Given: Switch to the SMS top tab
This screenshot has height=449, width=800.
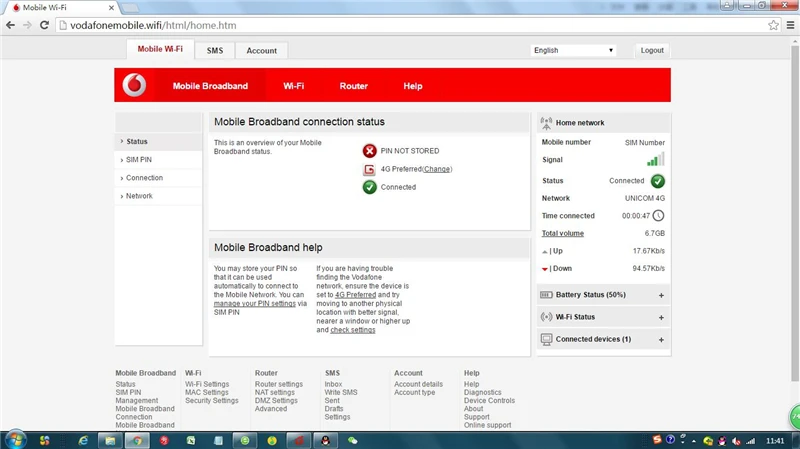Looking at the screenshot, I should pyautogui.click(x=215, y=51).
